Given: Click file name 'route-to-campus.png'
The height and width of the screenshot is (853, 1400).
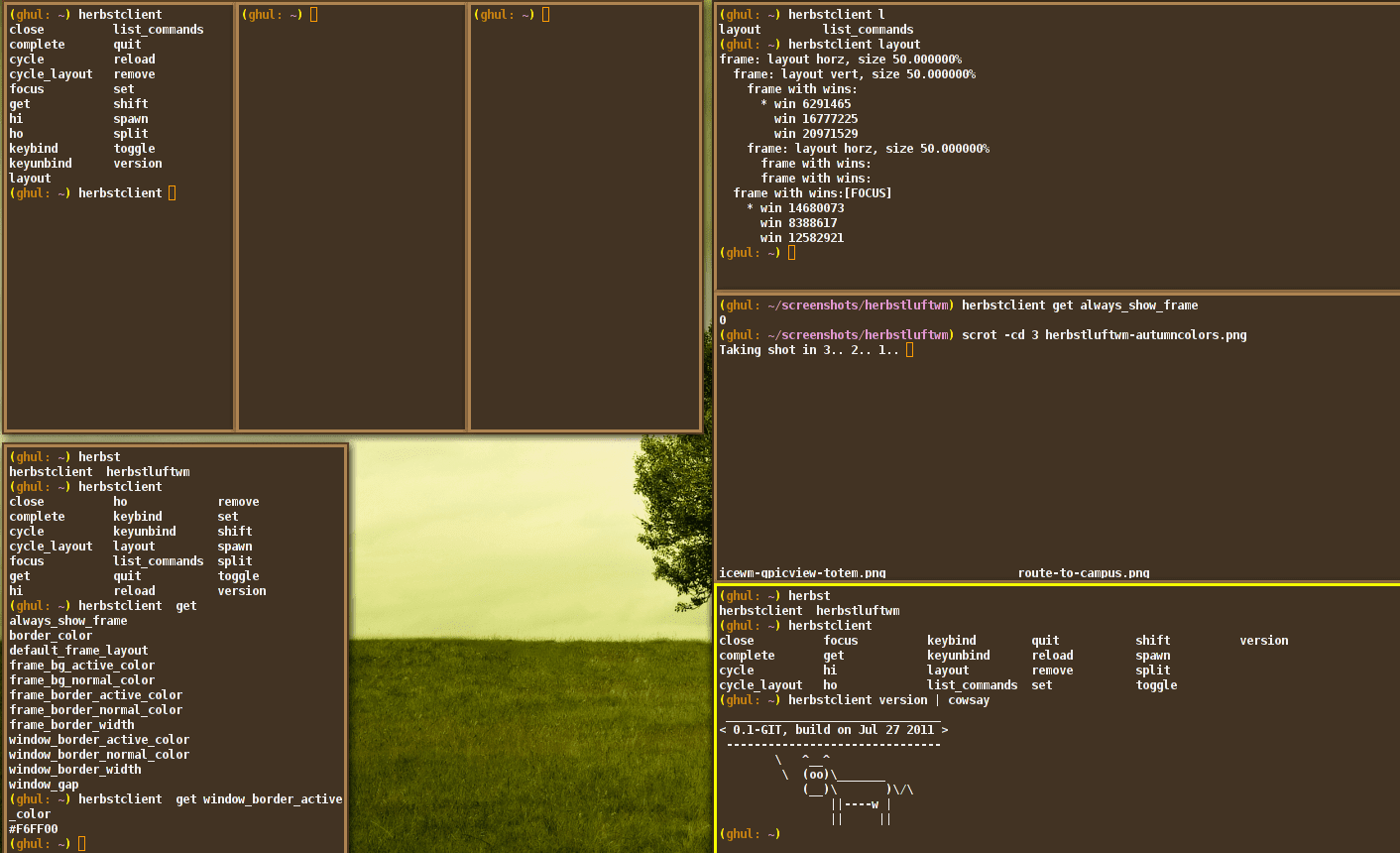Looking at the screenshot, I should [x=1084, y=573].
